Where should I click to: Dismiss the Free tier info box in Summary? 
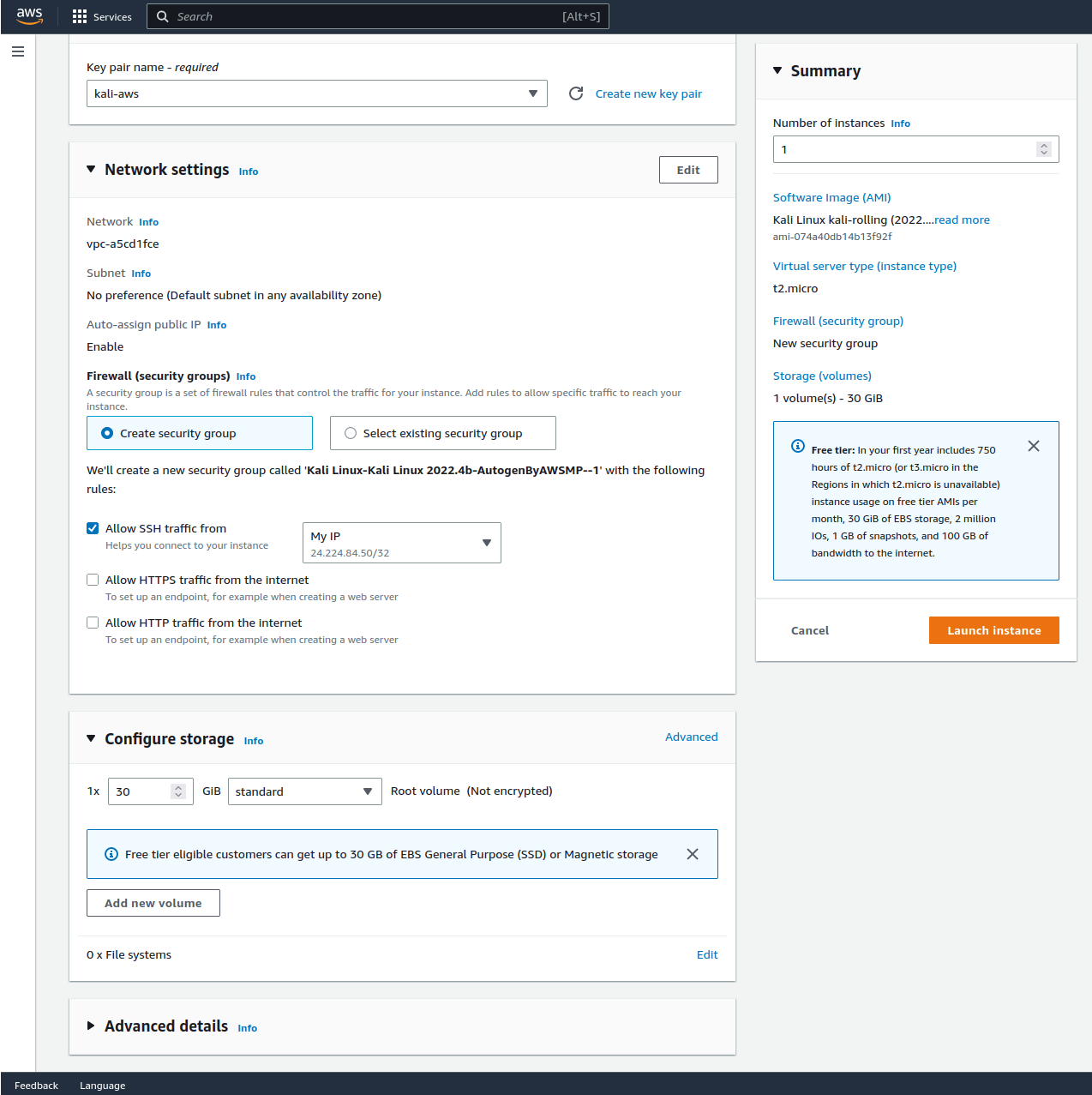[1033, 446]
